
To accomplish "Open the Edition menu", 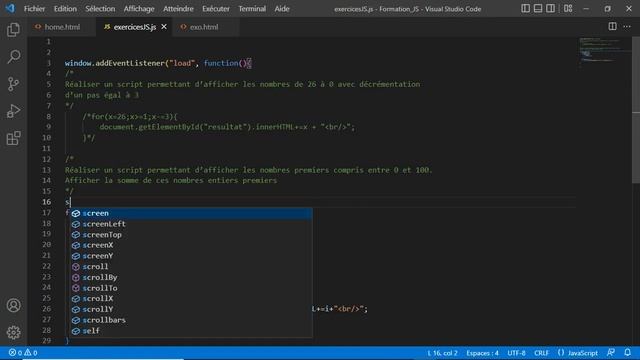I will (x=65, y=9).
